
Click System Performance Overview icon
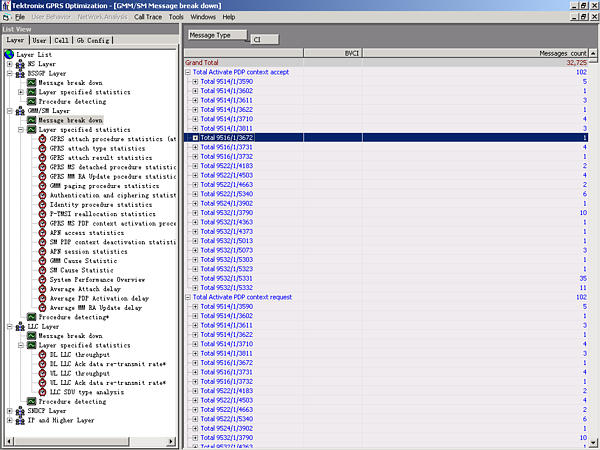click(42, 280)
